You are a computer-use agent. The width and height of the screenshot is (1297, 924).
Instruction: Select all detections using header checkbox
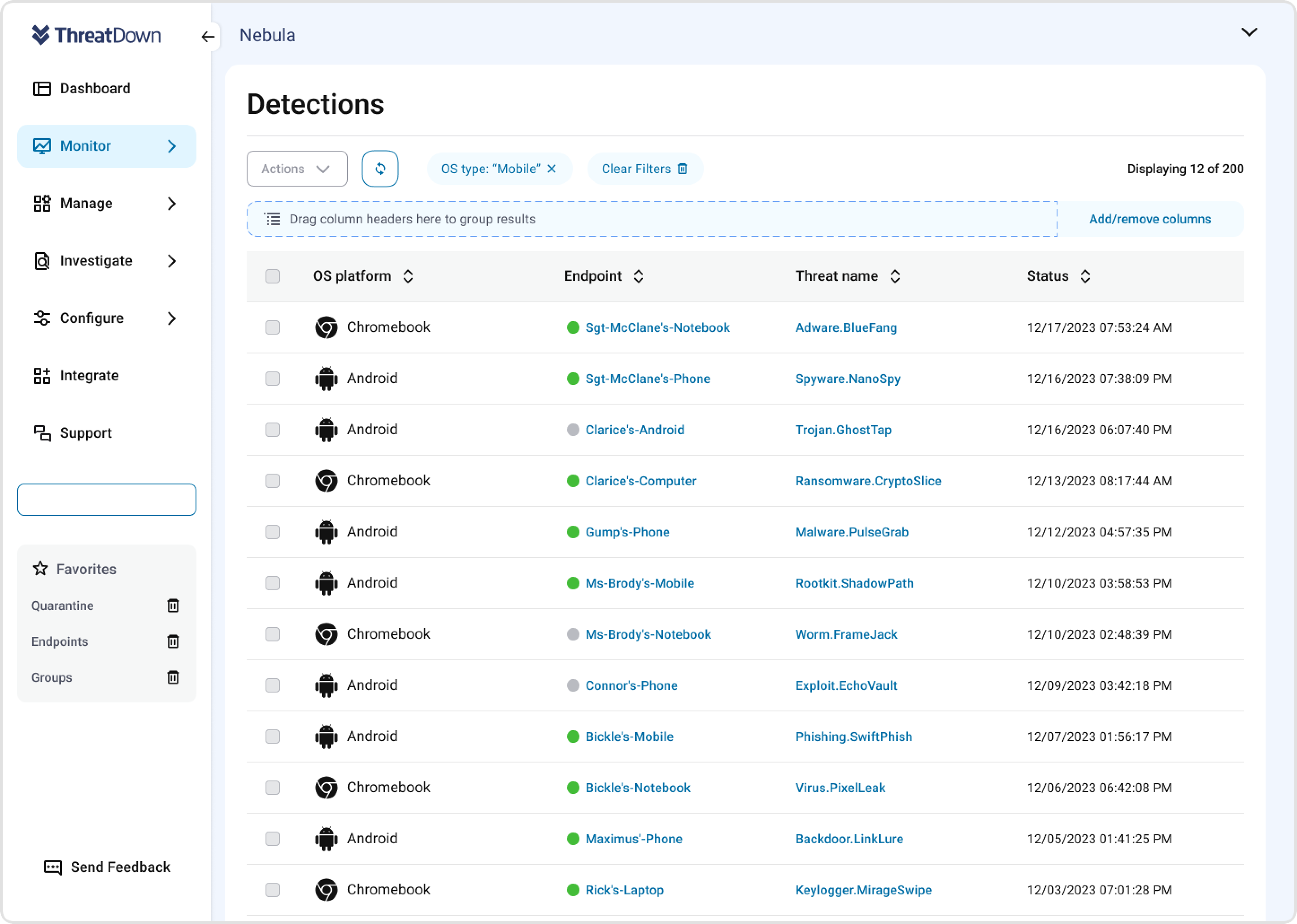point(273,276)
